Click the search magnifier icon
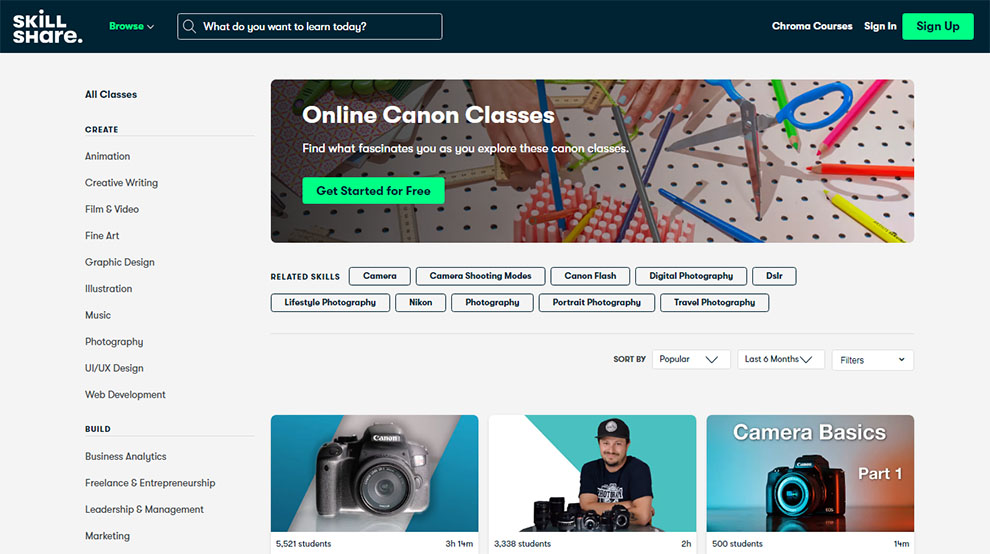The height and width of the screenshot is (554, 990). 189,27
